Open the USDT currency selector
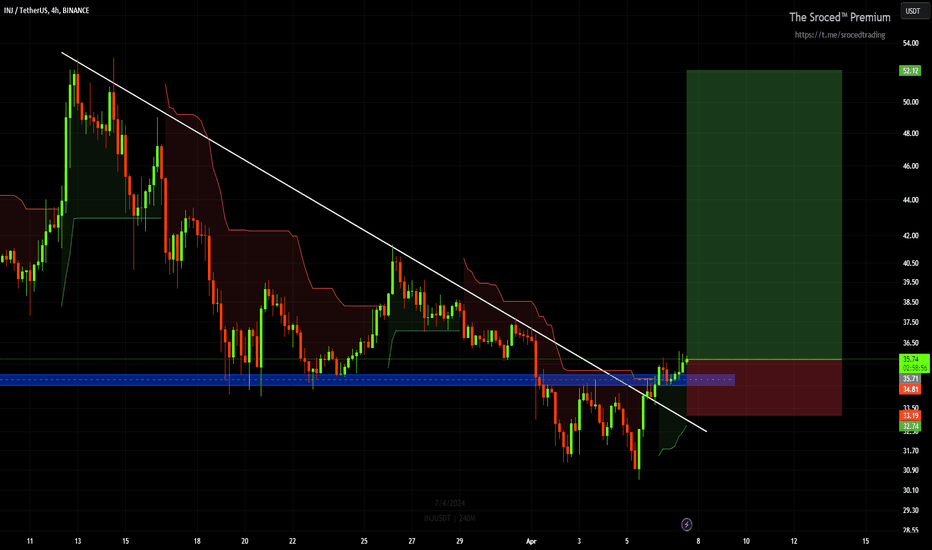Viewport: 932px width, 550px height. [913, 11]
